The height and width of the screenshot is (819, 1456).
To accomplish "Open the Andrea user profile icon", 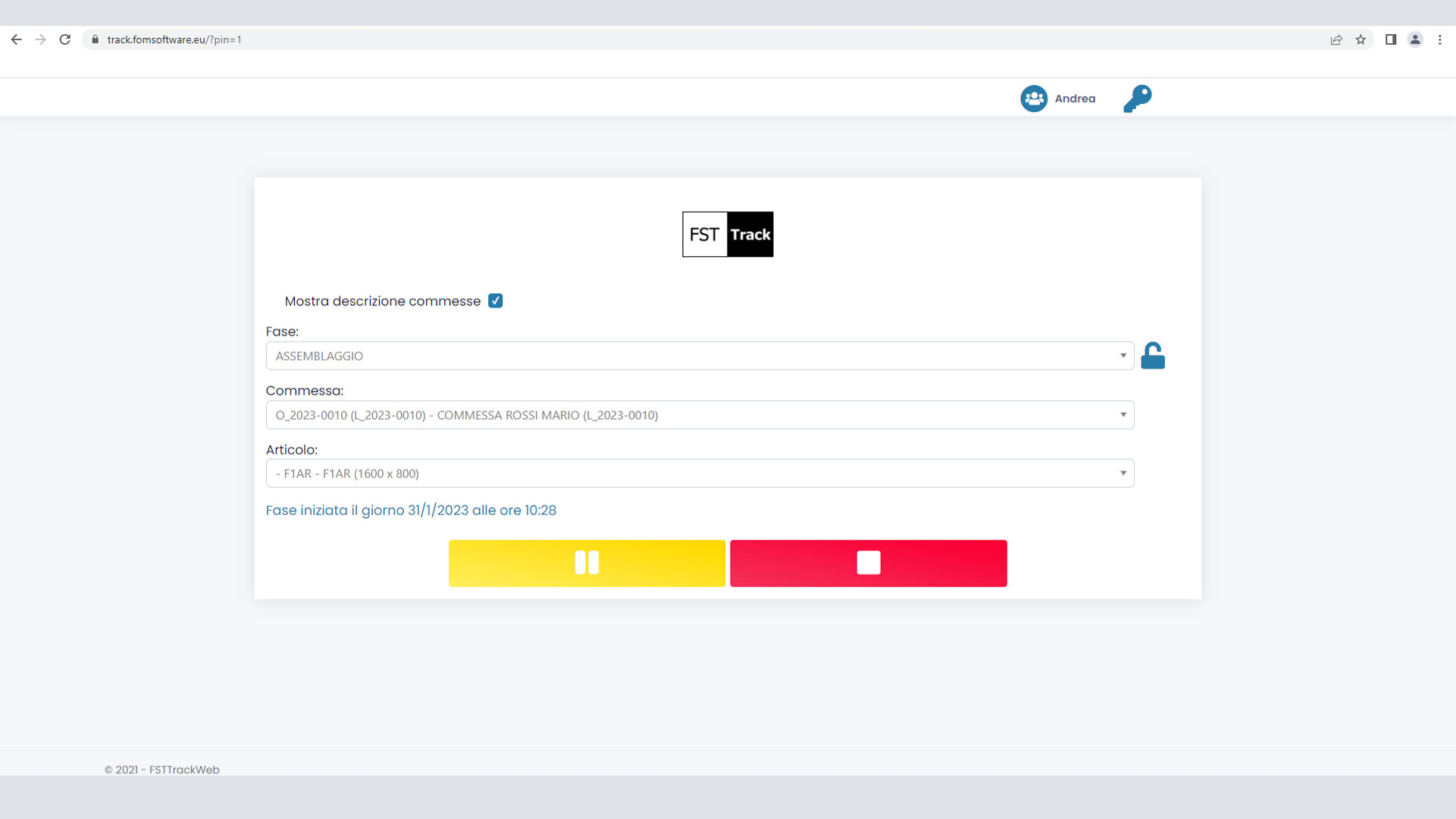I will [1033, 98].
